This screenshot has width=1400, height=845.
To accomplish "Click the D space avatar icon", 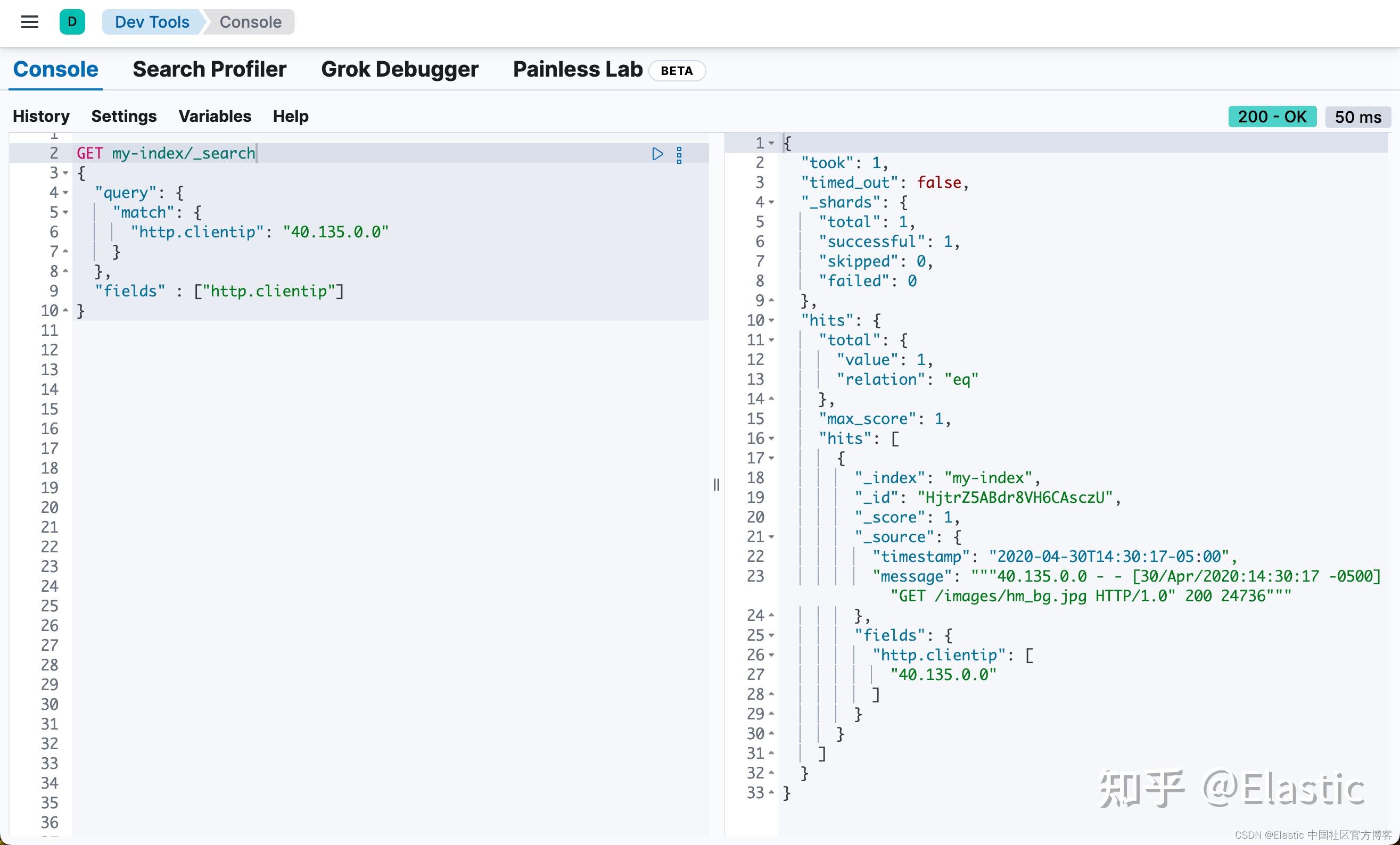I will (x=71, y=22).
